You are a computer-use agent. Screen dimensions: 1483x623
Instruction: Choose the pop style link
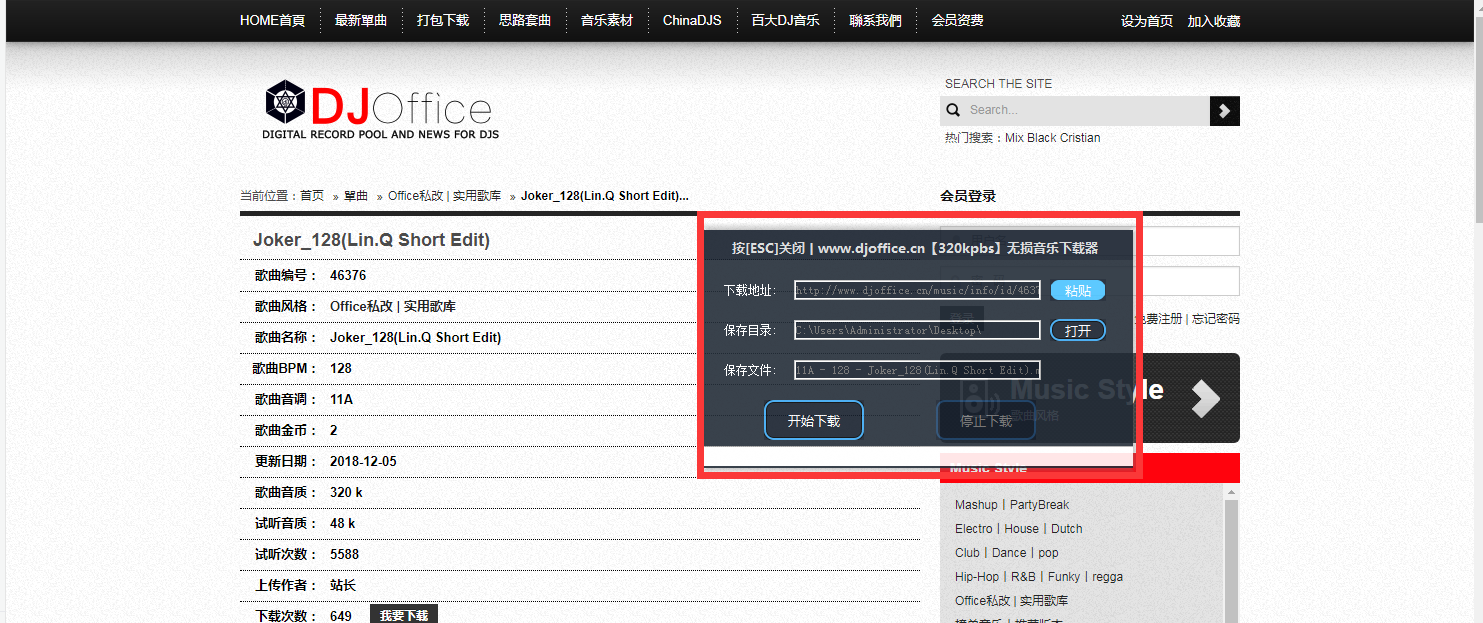click(x=1048, y=553)
